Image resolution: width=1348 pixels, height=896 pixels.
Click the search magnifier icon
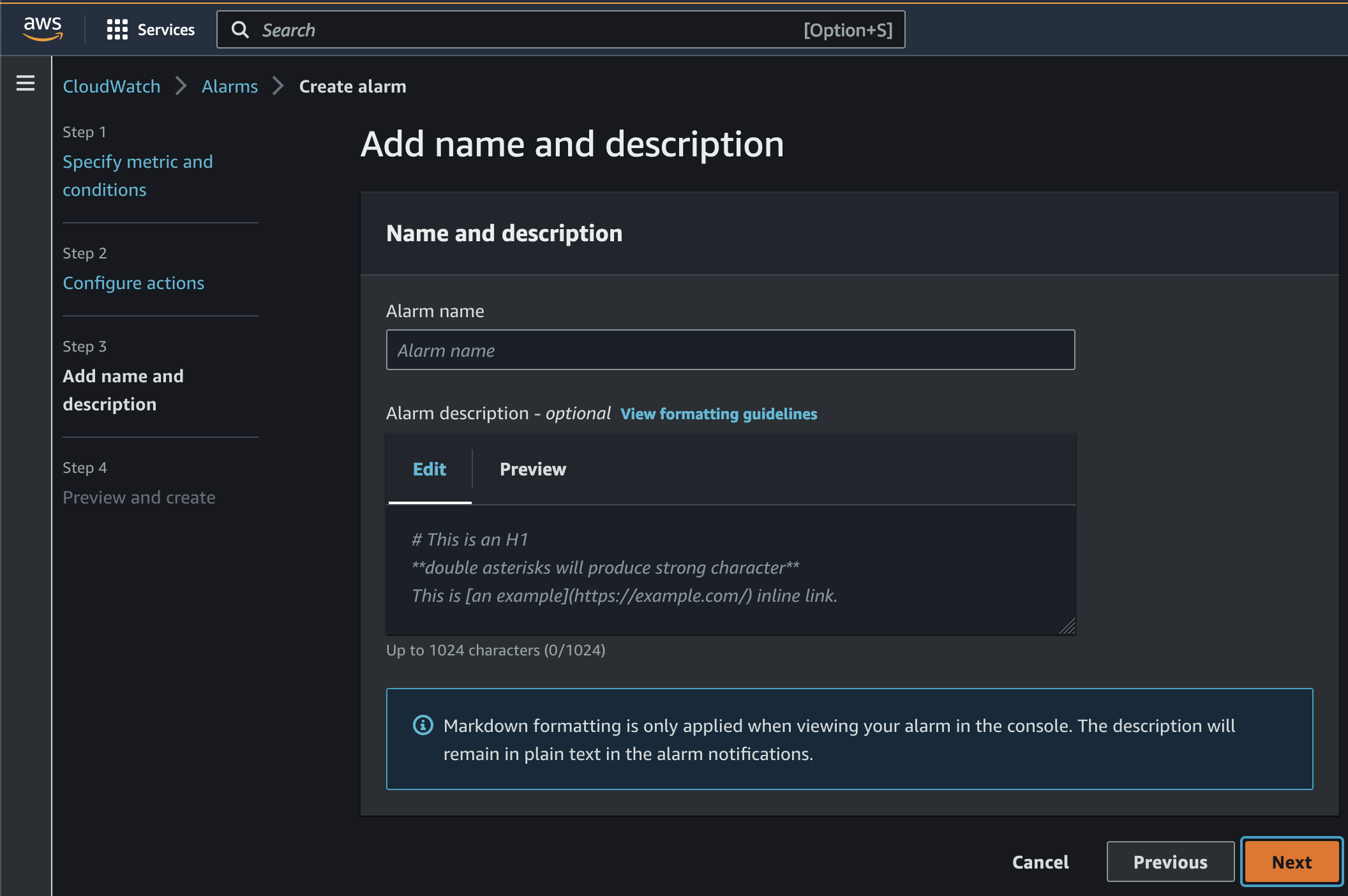(x=240, y=30)
